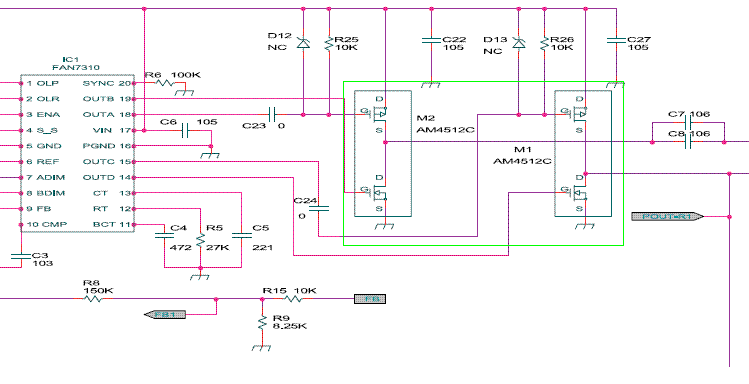Select the D12 zener diode symbol
The width and height of the screenshot is (749, 384).
tap(303, 43)
